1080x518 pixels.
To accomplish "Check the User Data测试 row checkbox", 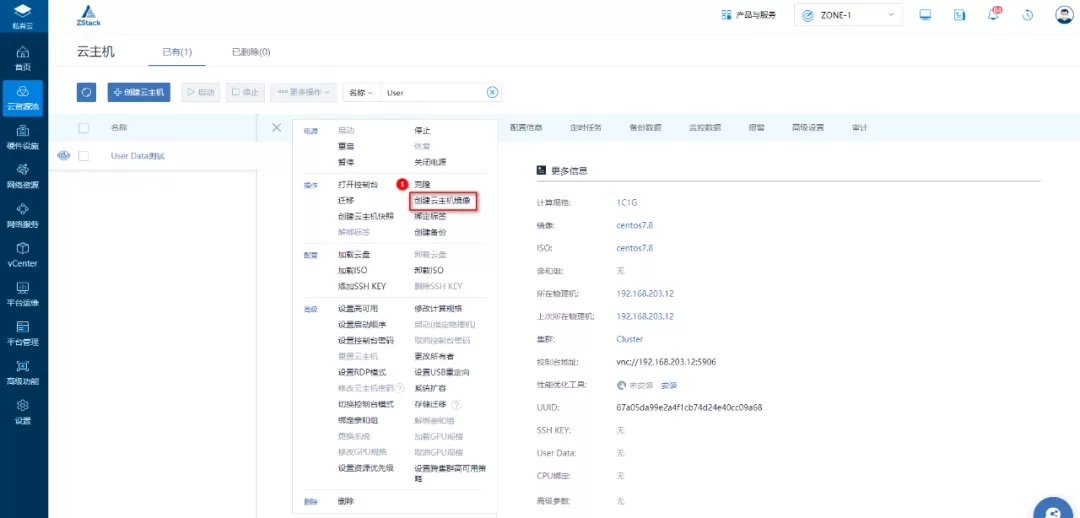I will tap(84, 156).
